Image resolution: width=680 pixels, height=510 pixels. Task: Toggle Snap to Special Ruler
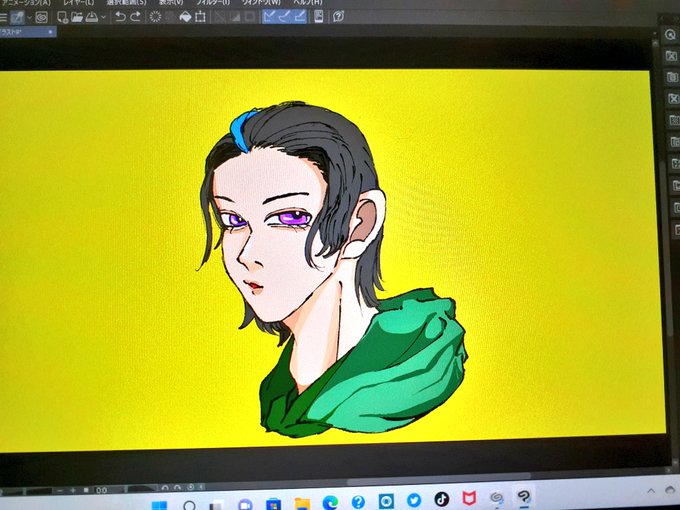tap(284, 16)
